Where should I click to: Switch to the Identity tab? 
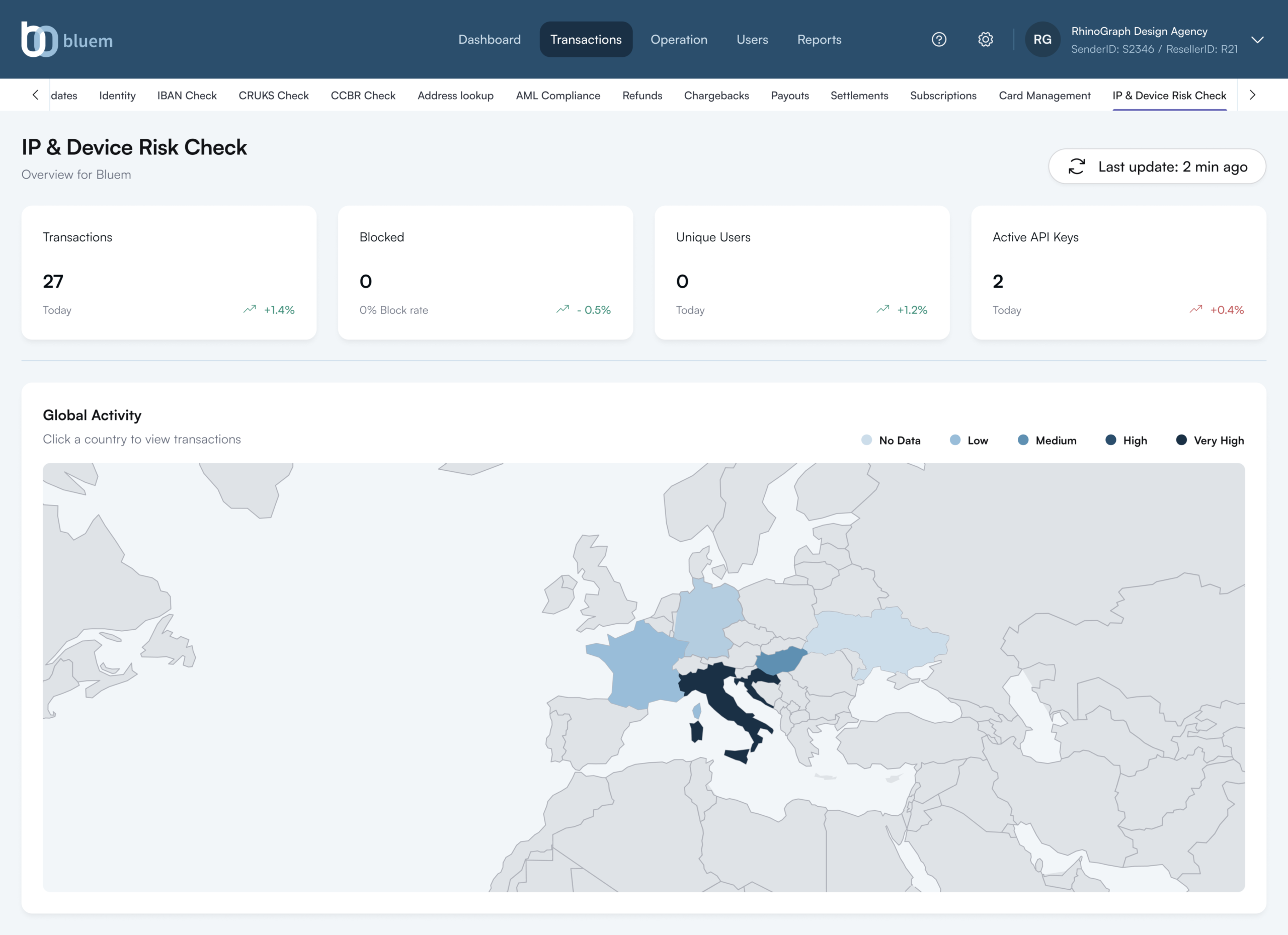118,96
